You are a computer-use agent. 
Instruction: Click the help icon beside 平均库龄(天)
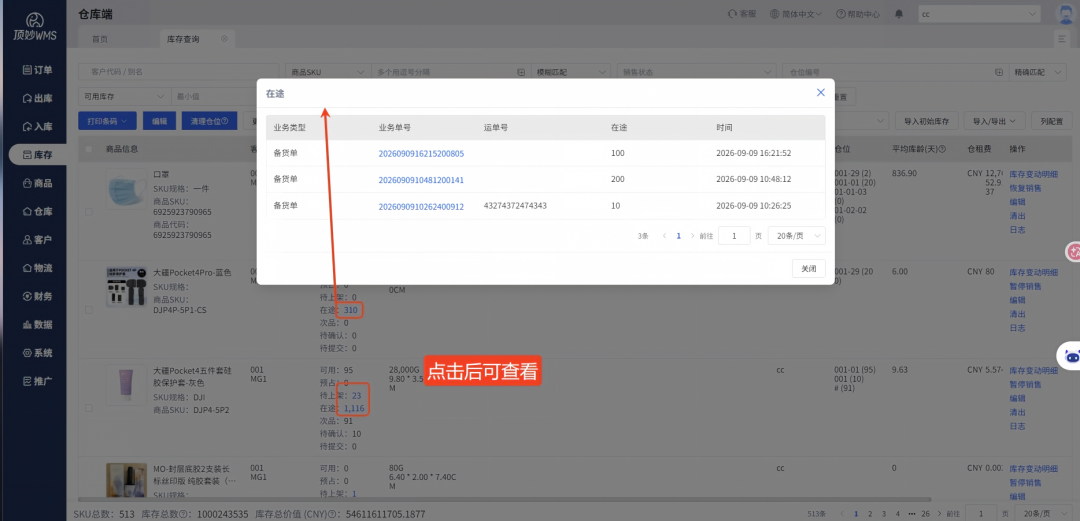pyautogui.click(x=942, y=150)
